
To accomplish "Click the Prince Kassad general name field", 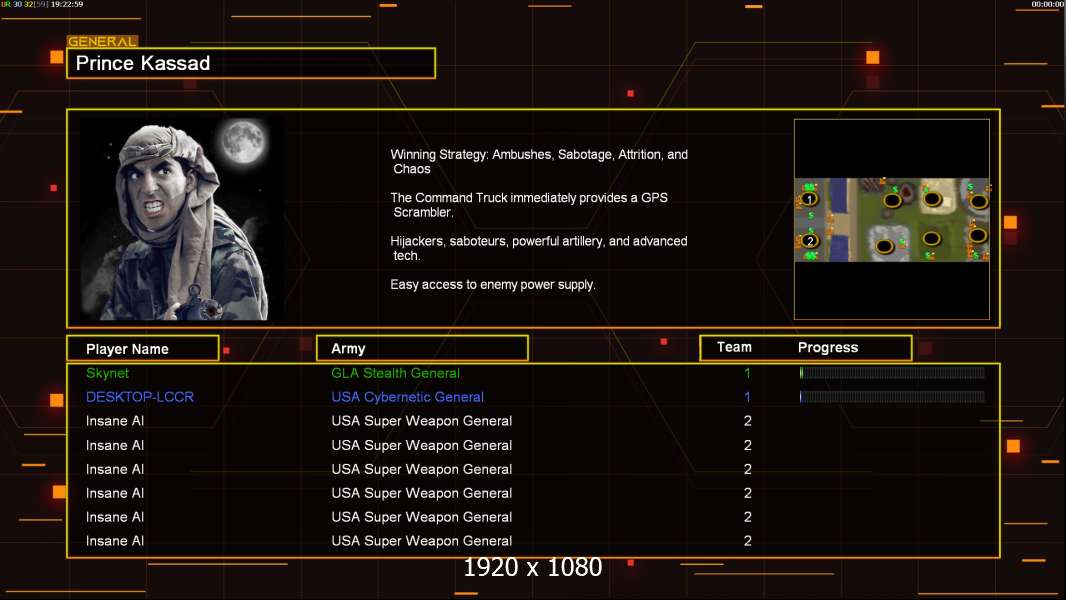I will coord(251,63).
